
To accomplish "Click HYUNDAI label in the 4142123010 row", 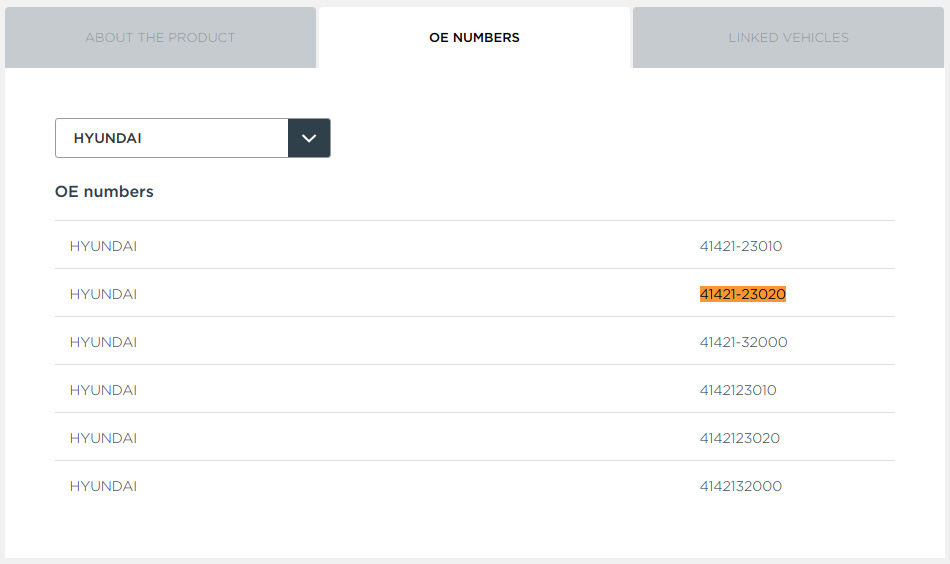I will [103, 390].
